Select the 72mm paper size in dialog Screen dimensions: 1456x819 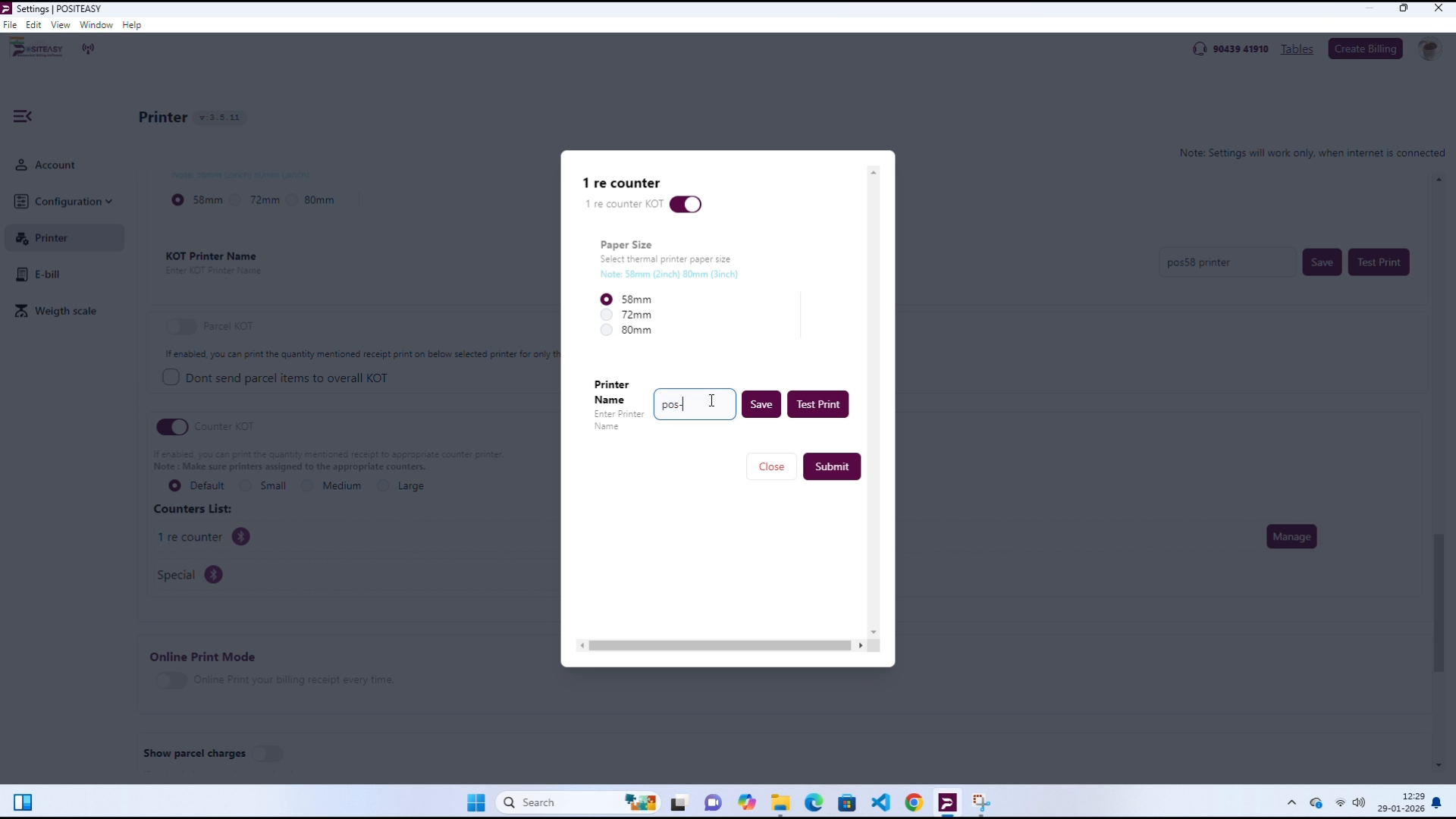click(607, 315)
